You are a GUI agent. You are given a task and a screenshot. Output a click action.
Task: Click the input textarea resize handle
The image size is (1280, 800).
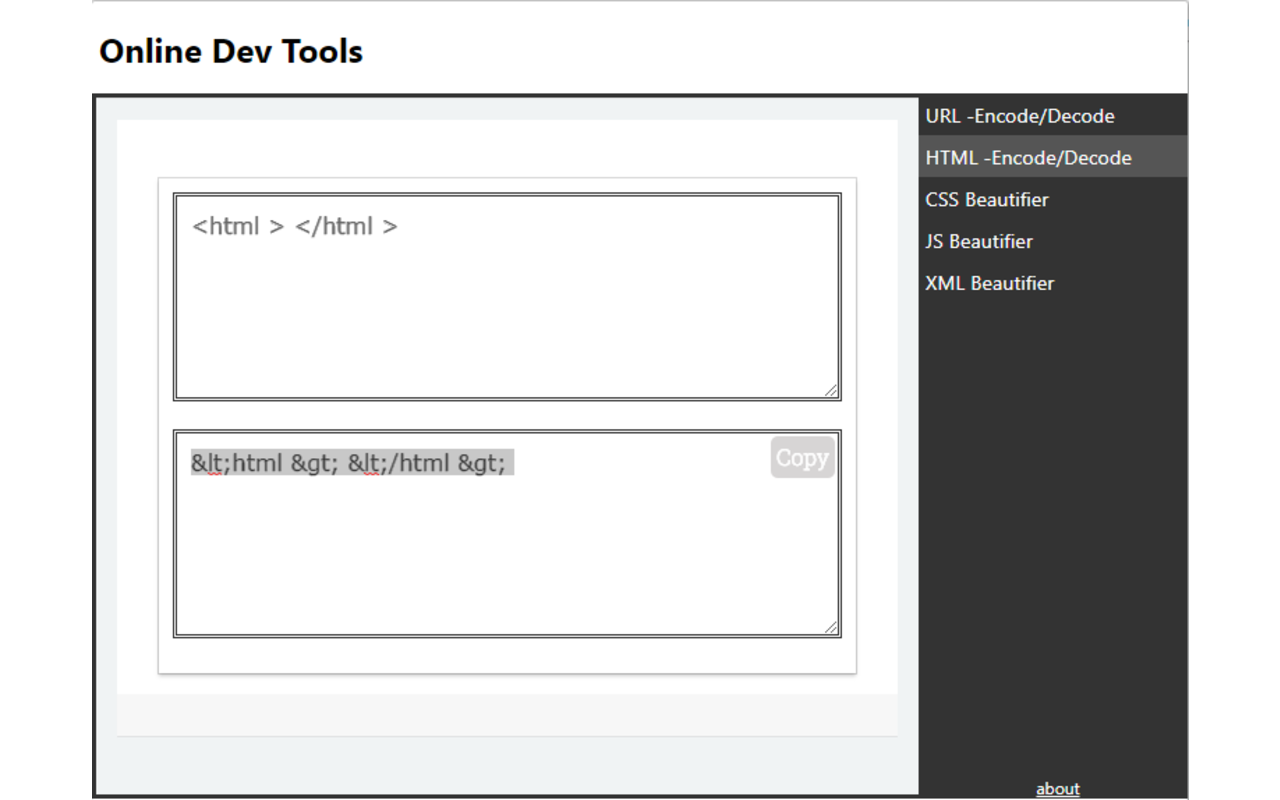coord(831,391)
